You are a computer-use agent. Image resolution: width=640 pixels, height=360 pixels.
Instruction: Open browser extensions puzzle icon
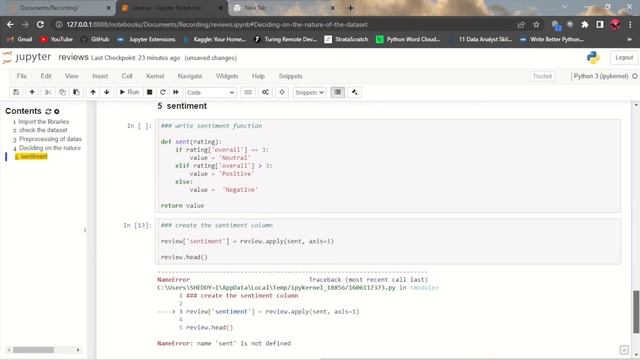[x=584, y=24]
